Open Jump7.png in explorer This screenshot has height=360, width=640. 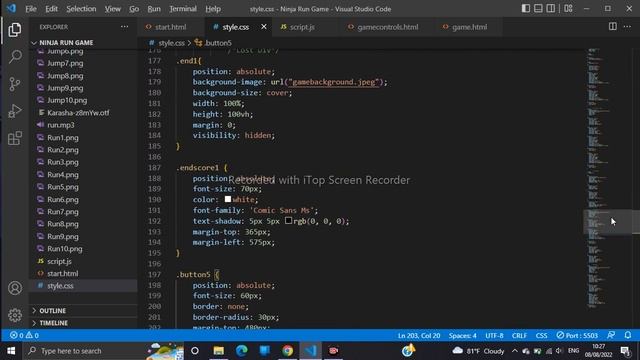point(65,63)
